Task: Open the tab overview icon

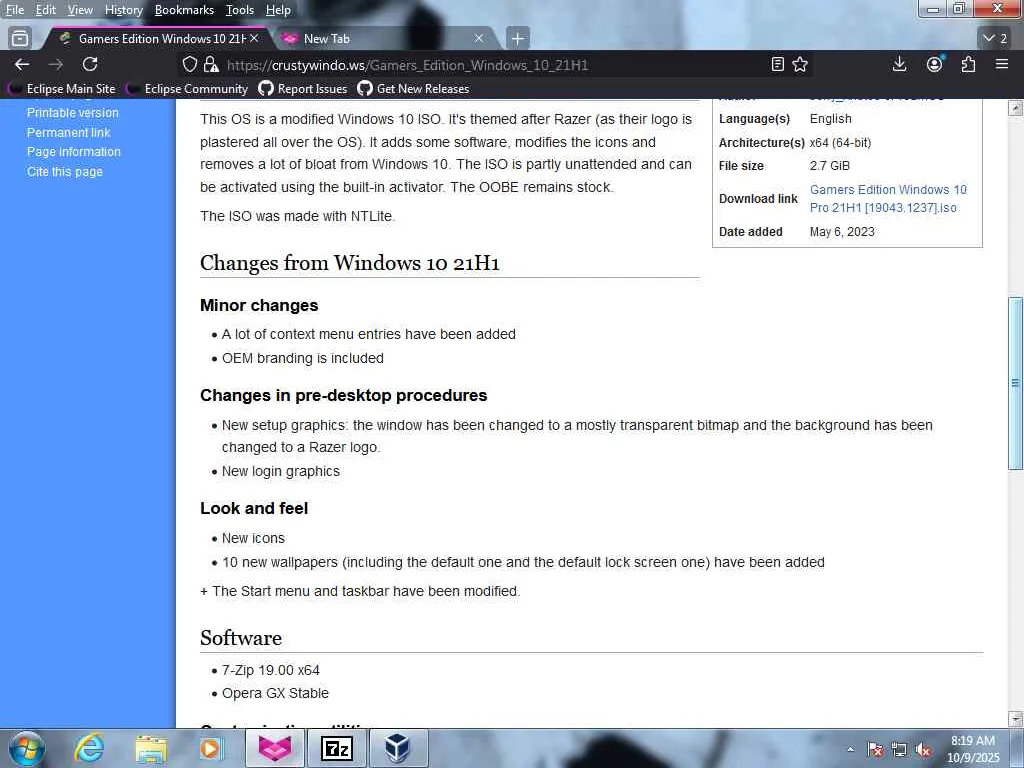Action: (x=20, y=39)
